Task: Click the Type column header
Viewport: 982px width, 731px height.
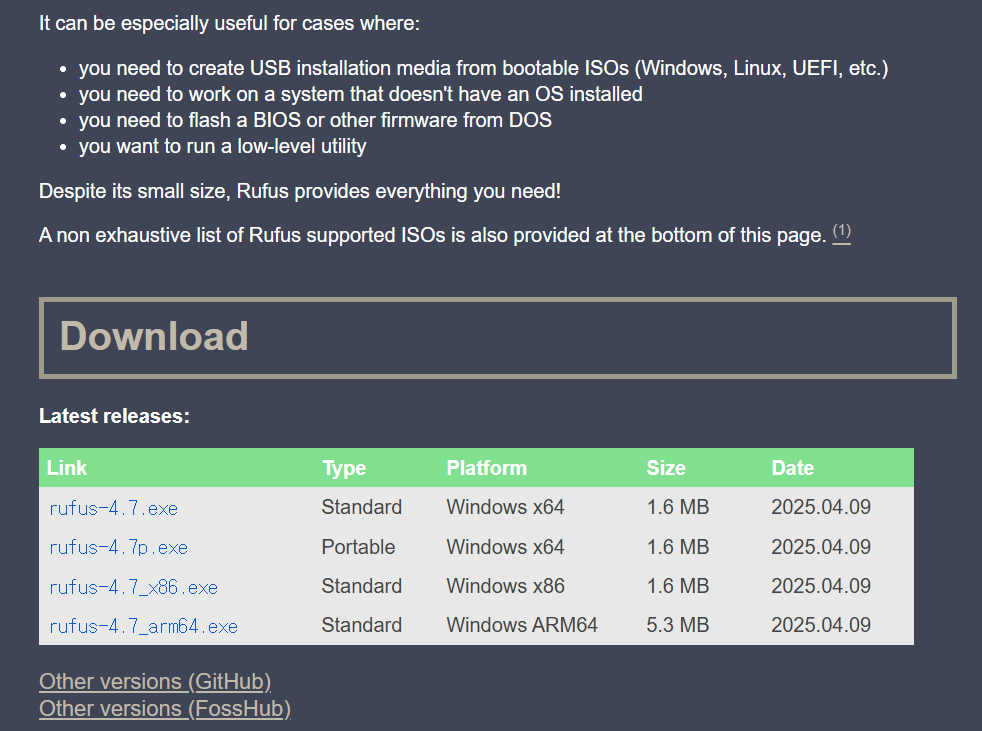Action: pos(344,468)
